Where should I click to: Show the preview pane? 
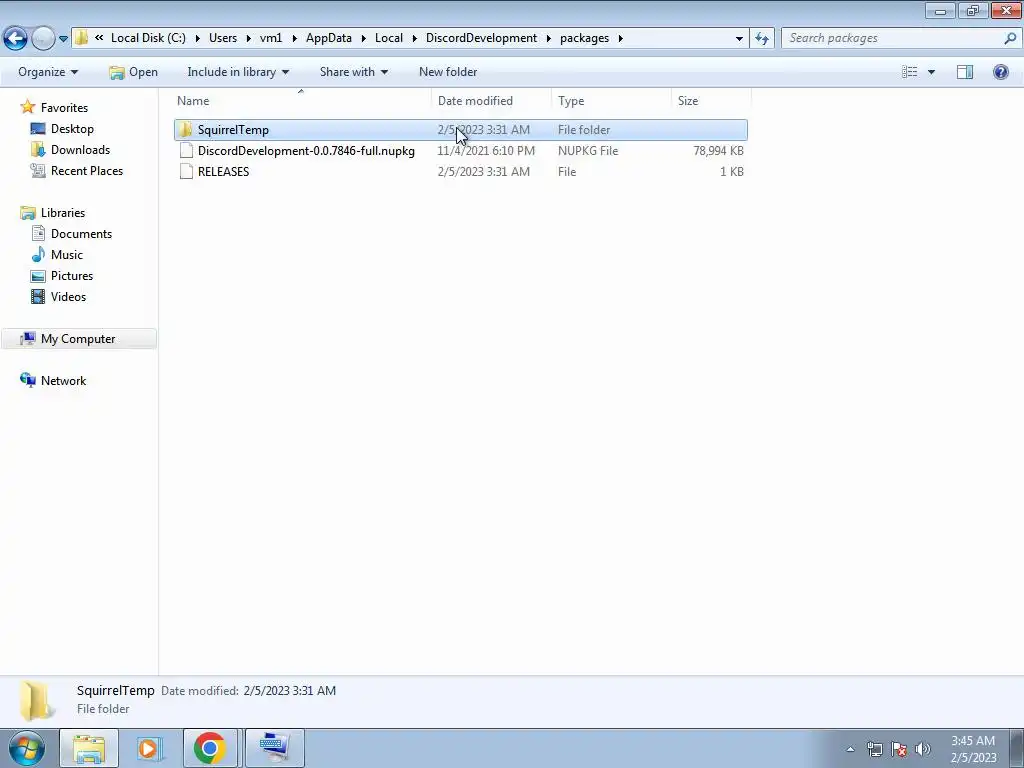click(965, 72)
